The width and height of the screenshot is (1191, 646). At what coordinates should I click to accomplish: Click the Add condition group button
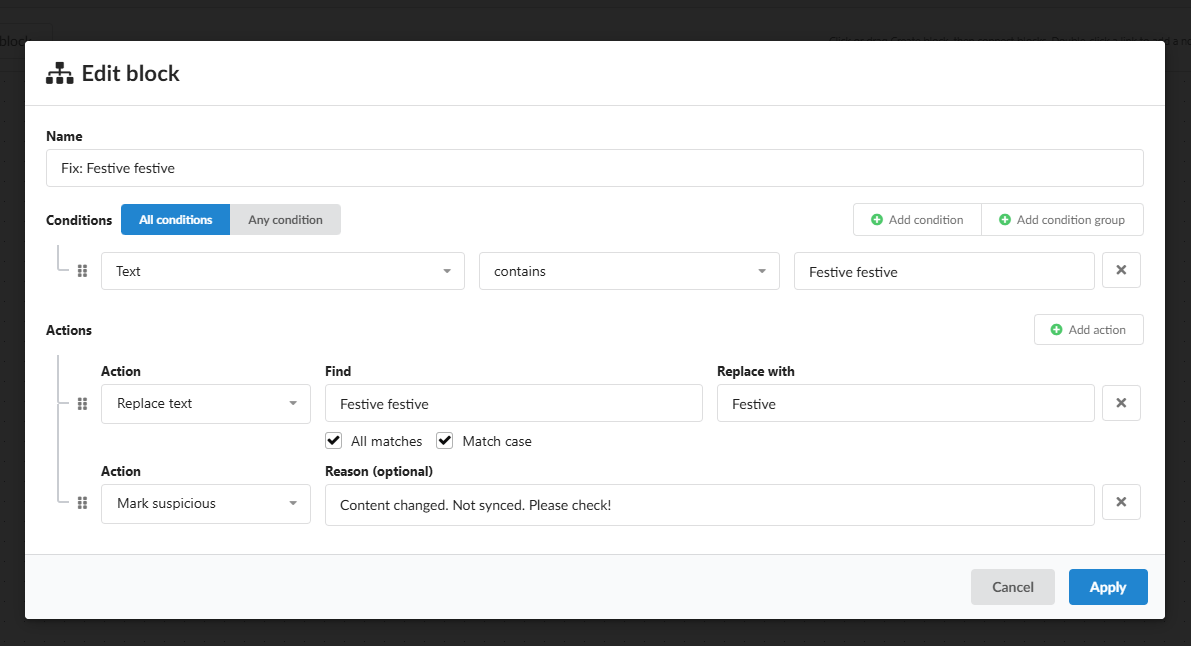(x=1062, y=220)
